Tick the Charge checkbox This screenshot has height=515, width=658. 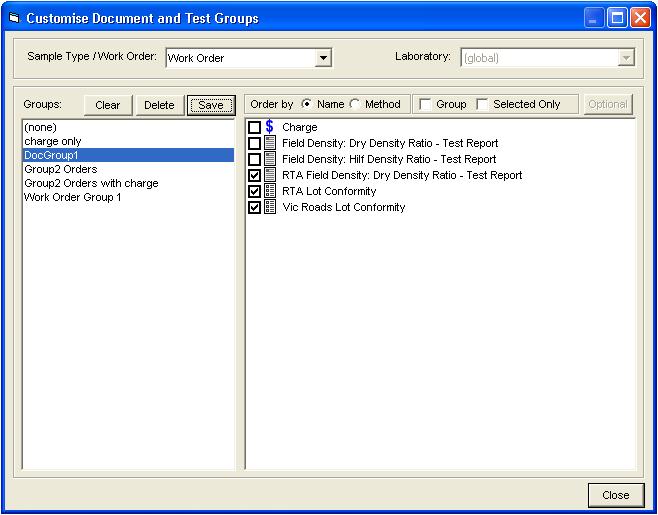click(x=254, y=128)
